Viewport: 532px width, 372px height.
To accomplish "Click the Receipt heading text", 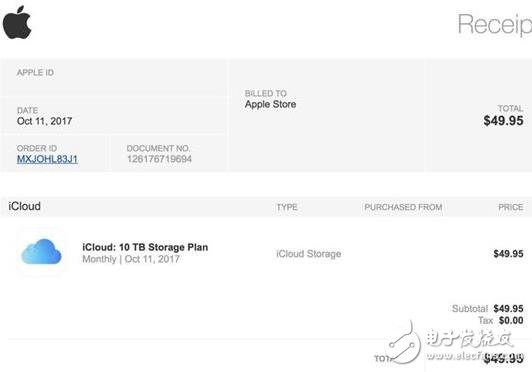I will pos(495,25).
